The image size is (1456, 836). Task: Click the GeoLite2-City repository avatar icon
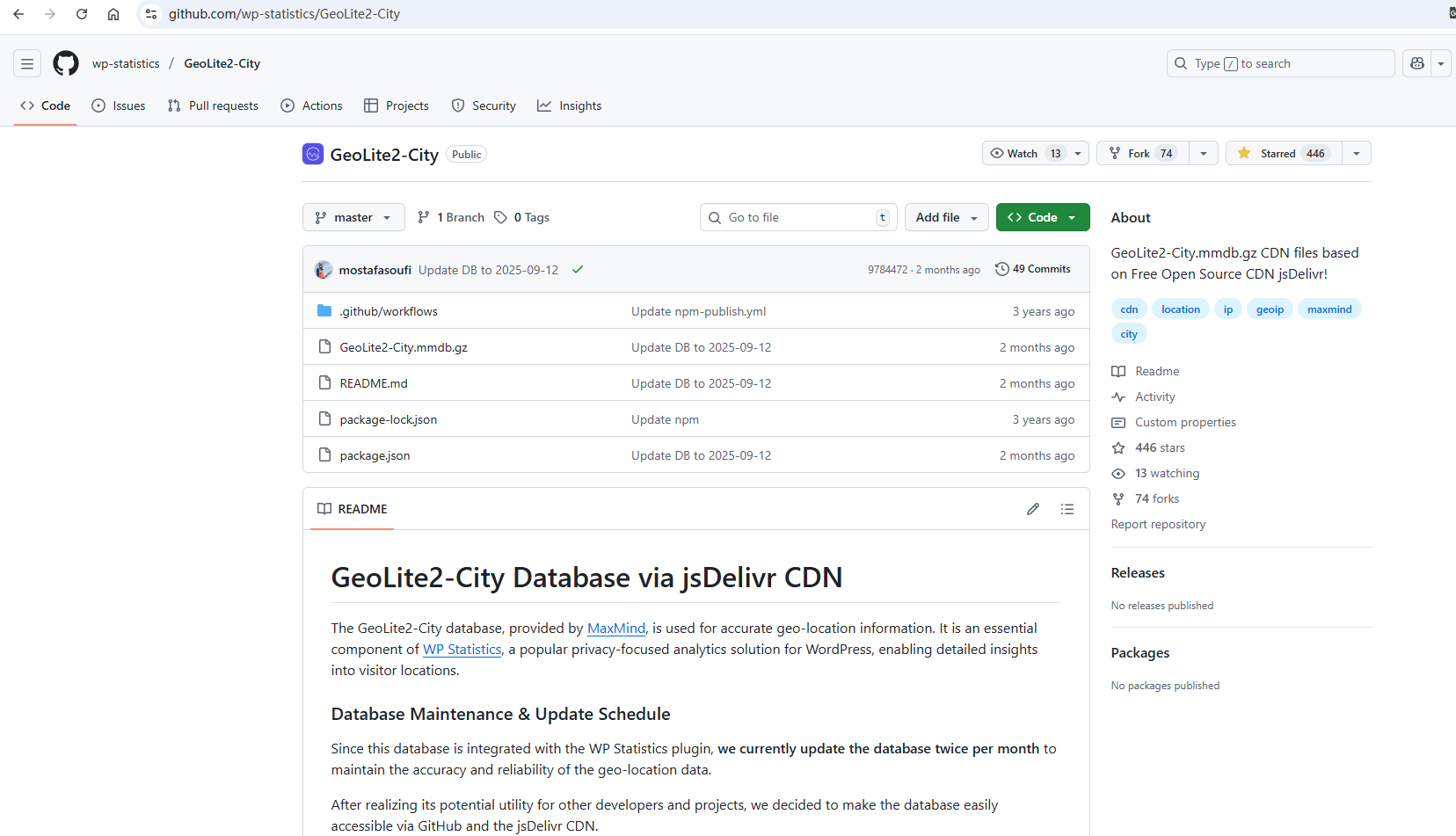(313, 154)
